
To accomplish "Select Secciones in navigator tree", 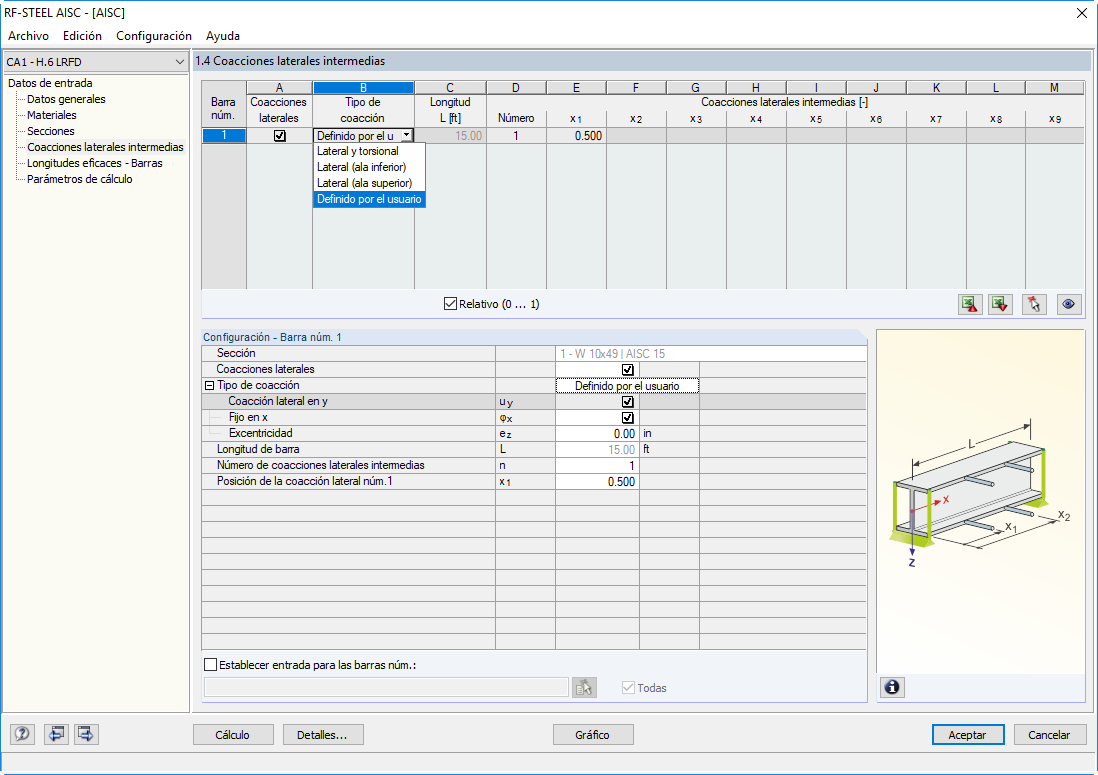I will (50, 132).
